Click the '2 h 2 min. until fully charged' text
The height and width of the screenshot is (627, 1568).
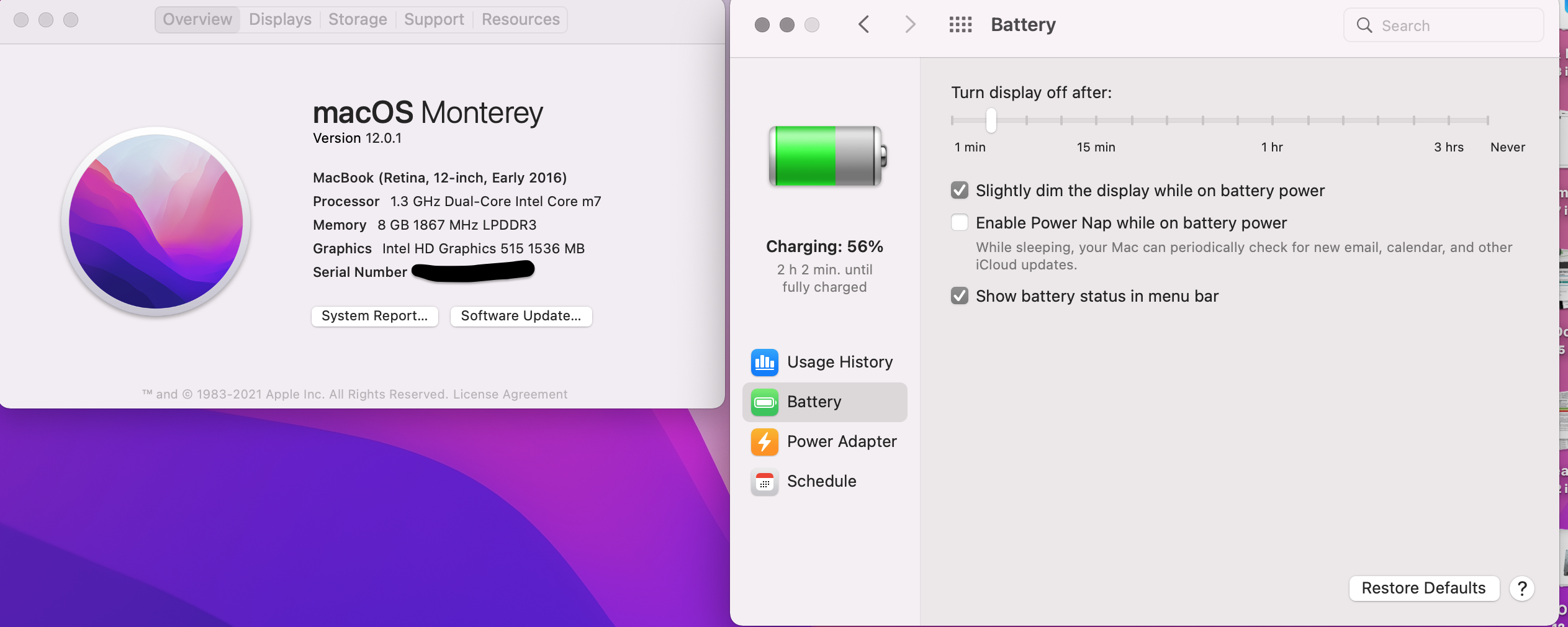tap(825, 278)
